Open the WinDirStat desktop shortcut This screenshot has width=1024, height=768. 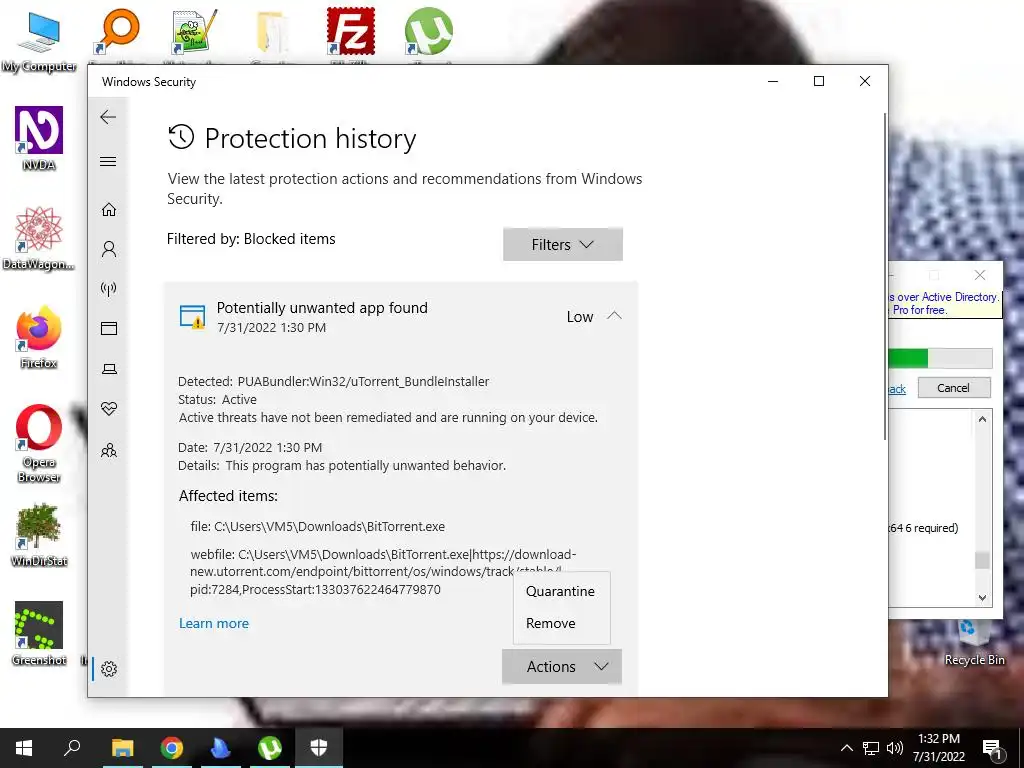pyautogui.click(x=39, y=535)
